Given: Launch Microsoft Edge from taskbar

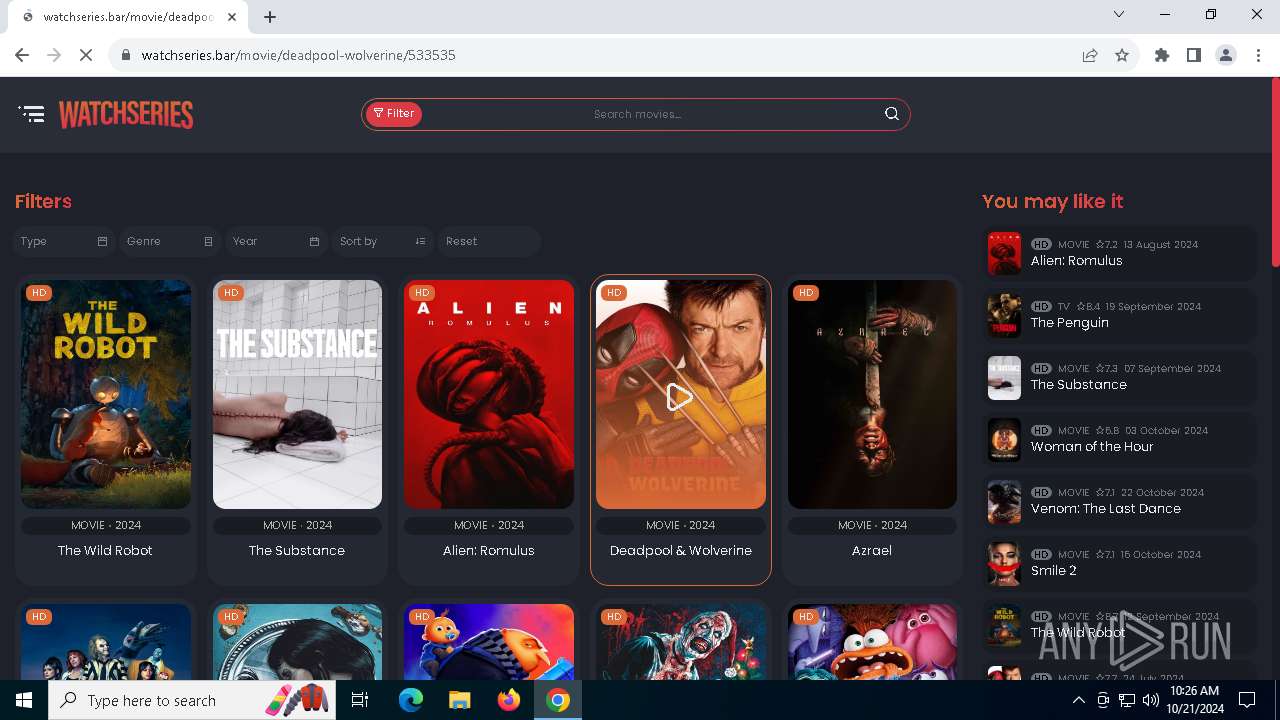Looking at the screenshot, I should [x=411, y=700].
